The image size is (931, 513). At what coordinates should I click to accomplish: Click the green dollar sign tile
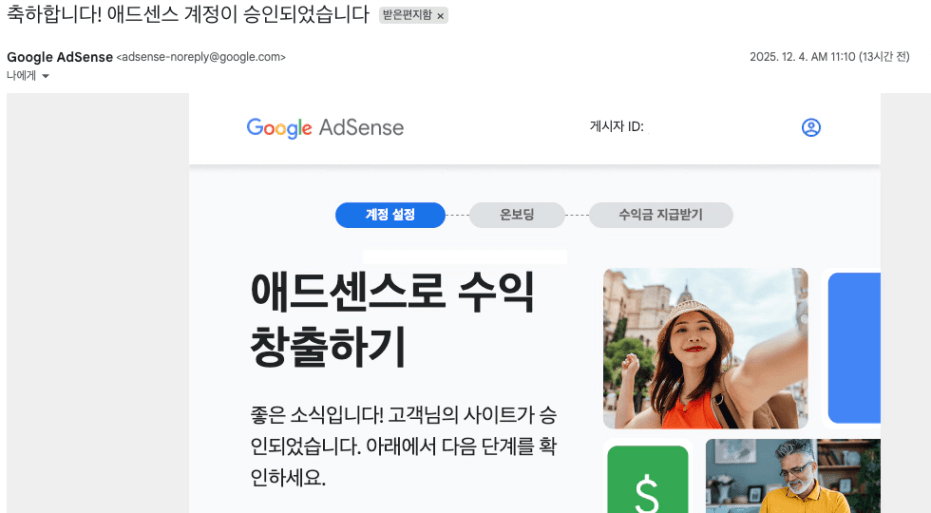tap(648, 479)
